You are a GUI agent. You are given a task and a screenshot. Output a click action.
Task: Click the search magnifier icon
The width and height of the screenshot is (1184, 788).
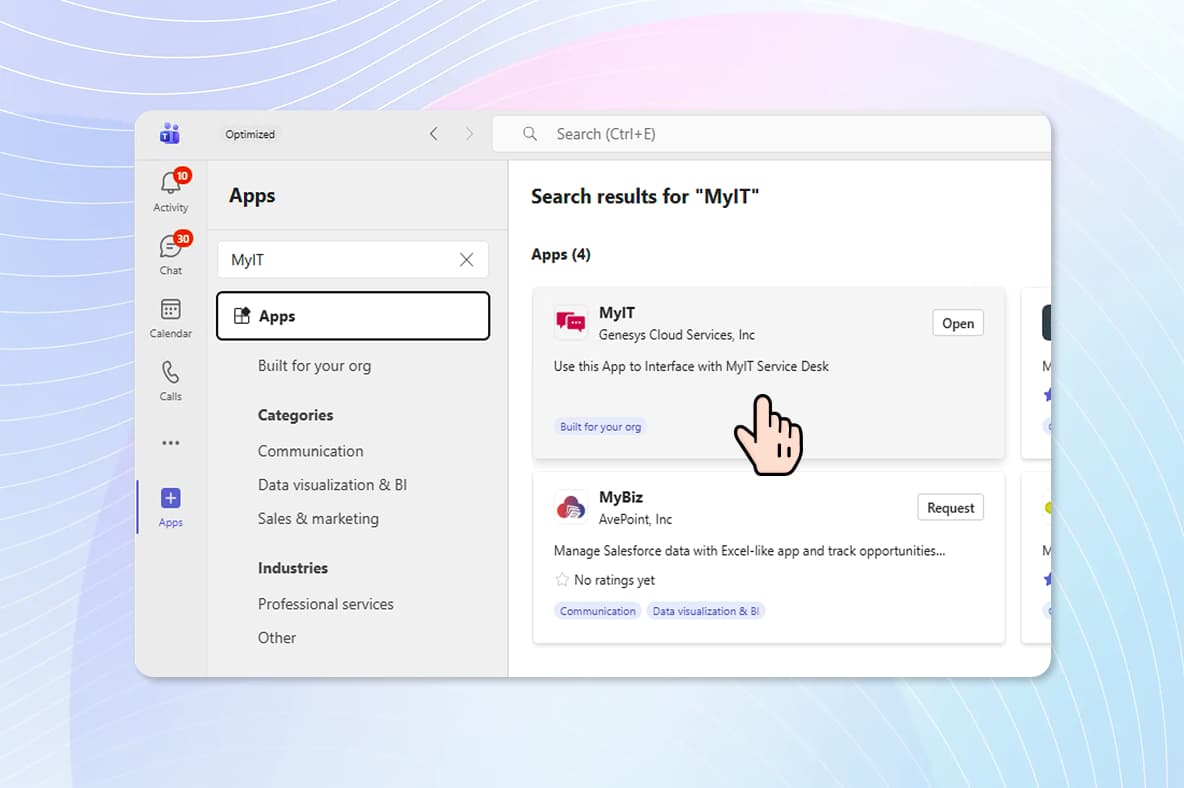point(530,134)
